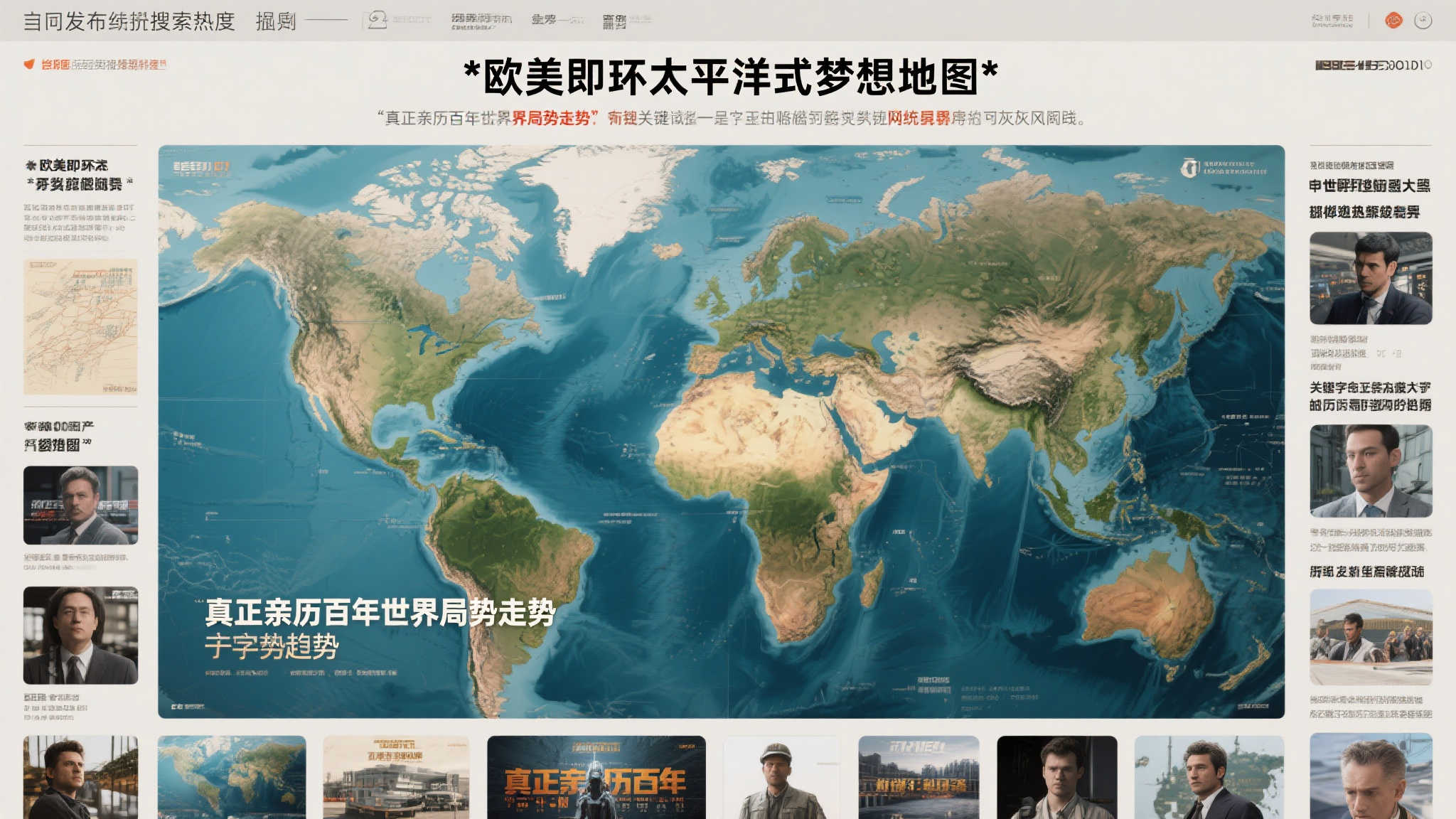Select the circled numeral icon in the top toolbar
The width and height of the screenshot is (1456, 819).
(377, 18)
